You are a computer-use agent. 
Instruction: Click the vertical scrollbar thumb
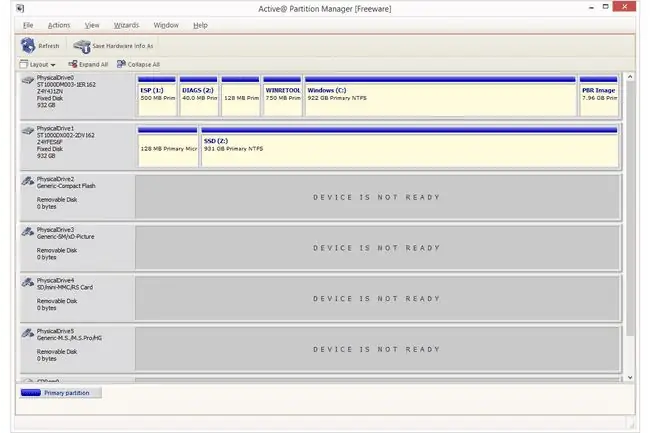630,207
